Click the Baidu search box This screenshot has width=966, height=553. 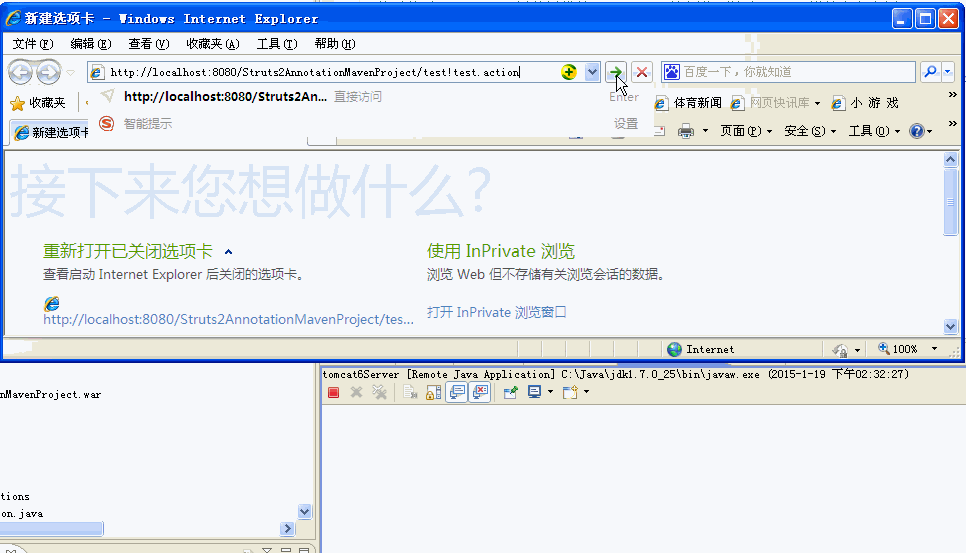[x=798, y=72]
